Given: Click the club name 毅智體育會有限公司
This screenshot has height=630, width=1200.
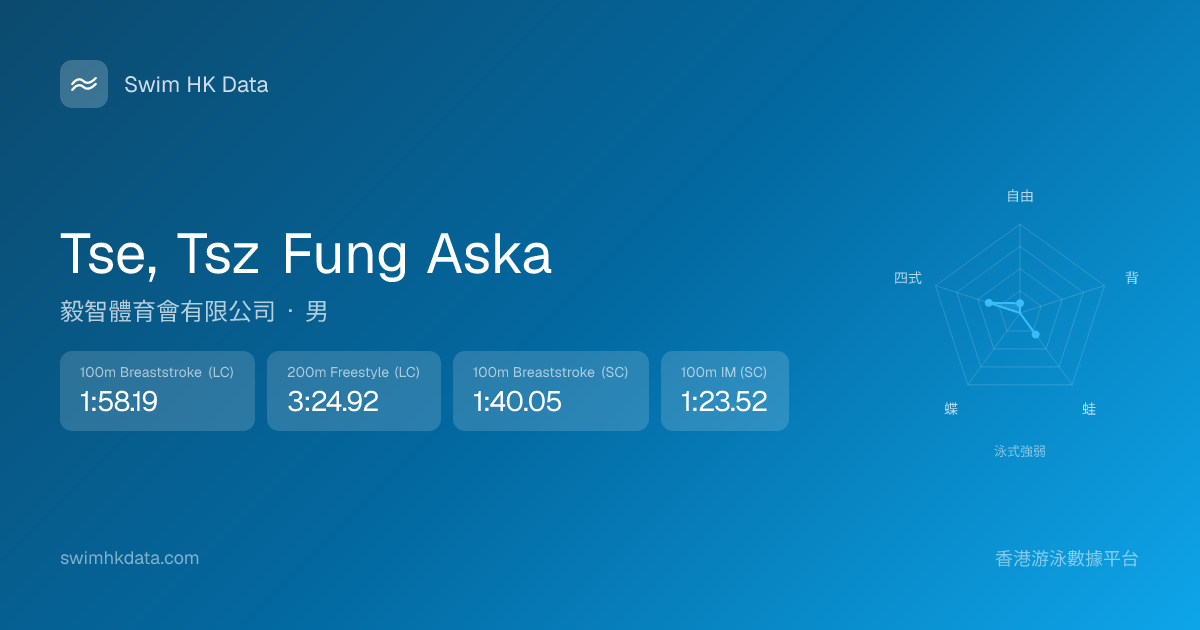Looking at the screenshot, I should click(x=167, y=312).
